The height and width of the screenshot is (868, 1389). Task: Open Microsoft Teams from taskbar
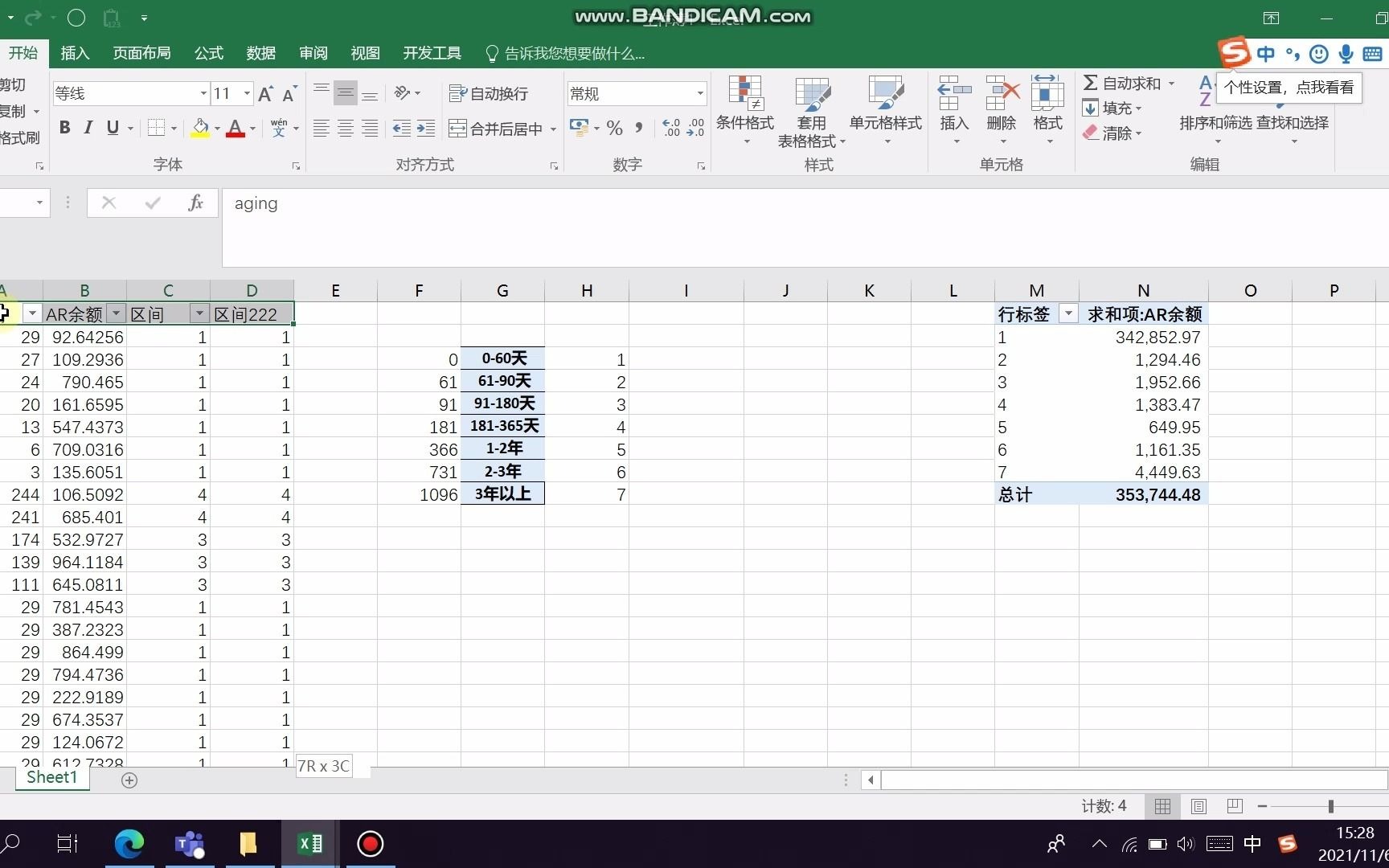190,844
